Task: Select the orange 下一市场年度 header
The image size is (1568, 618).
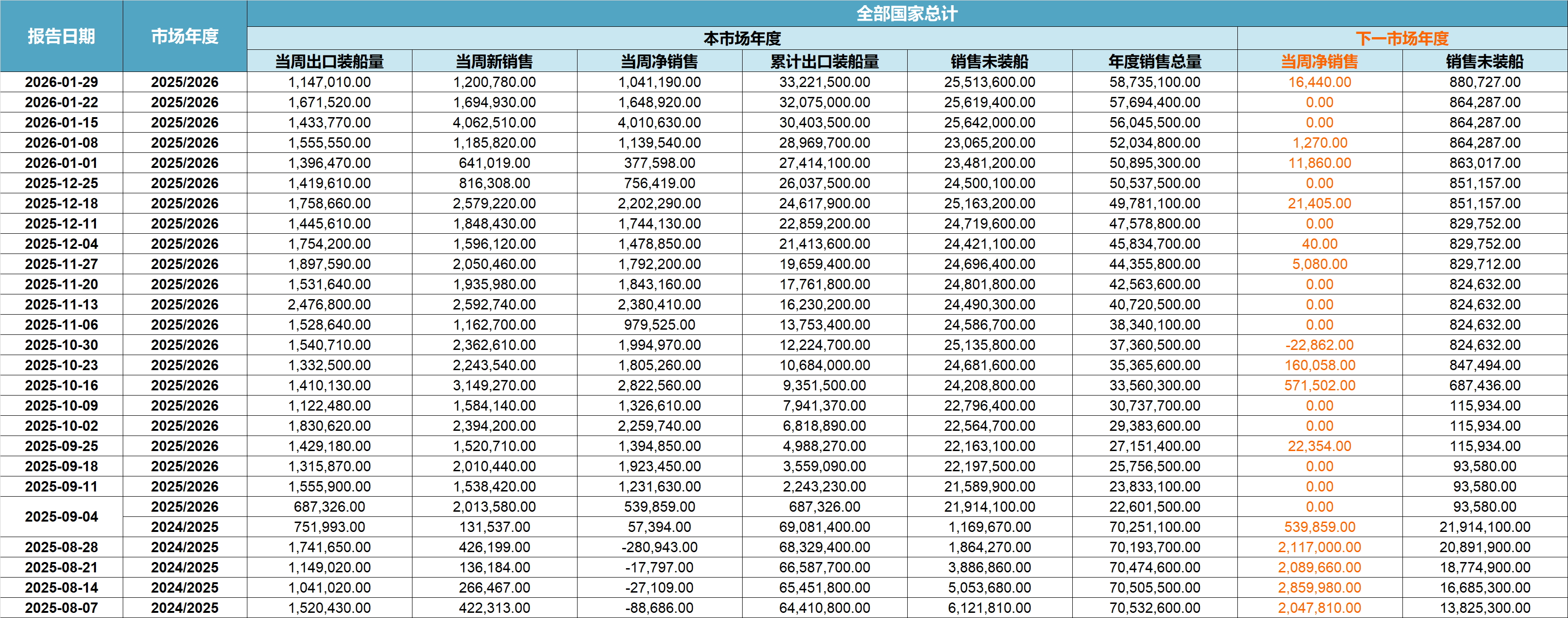Action: point(1402,39)
